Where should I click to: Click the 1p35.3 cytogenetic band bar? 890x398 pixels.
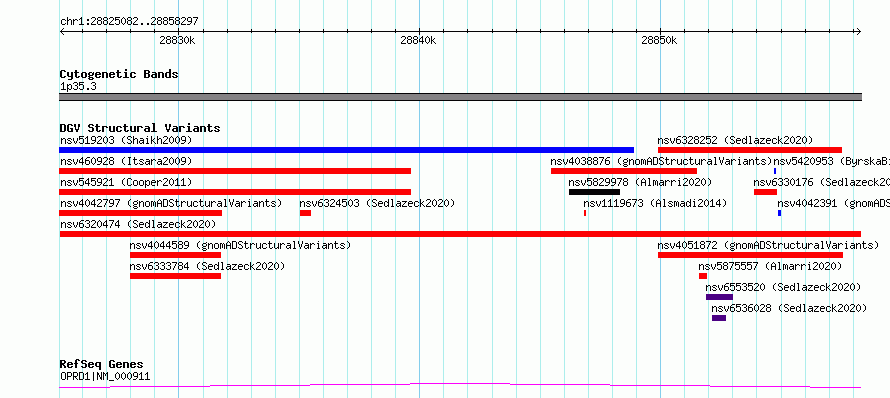460,97
